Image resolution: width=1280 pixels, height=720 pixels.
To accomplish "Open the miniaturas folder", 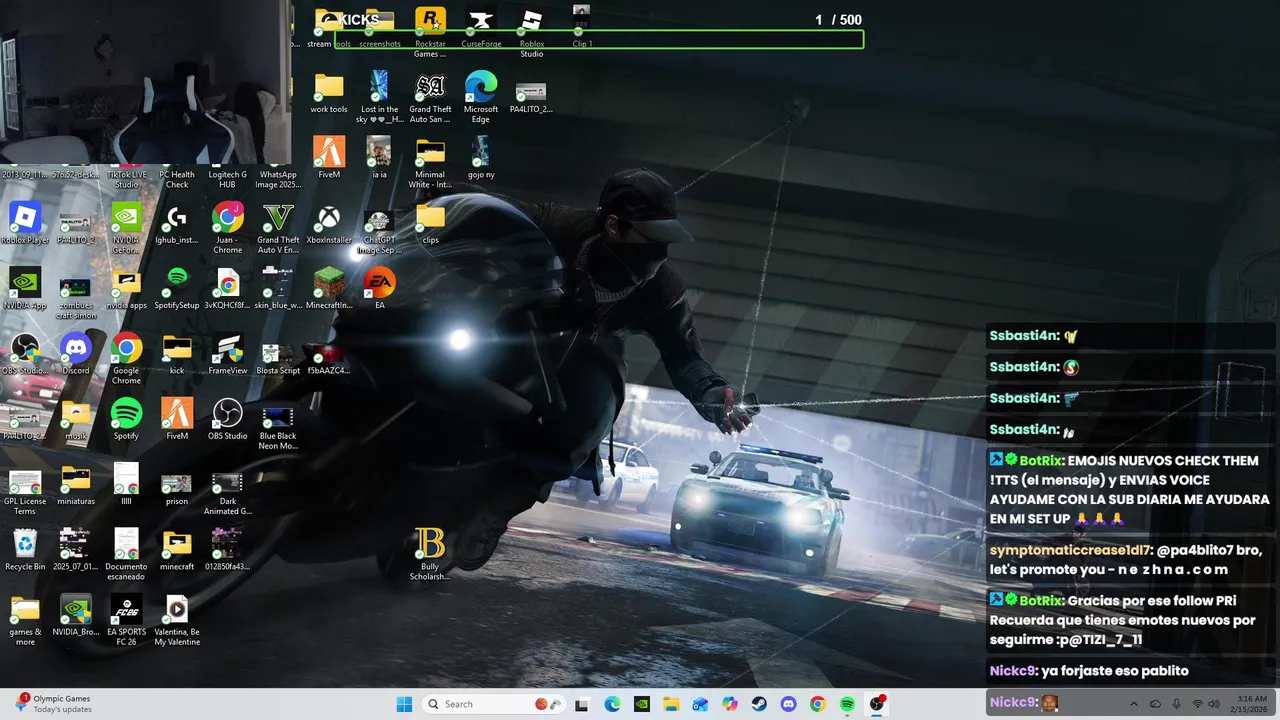I will [x=76, y=484].
